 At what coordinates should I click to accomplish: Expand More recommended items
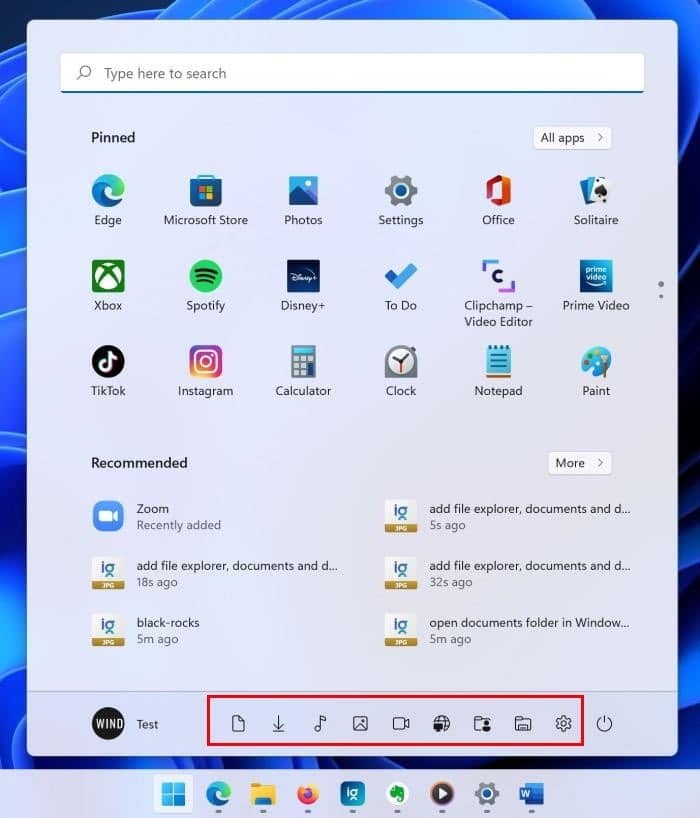point(580,463)
